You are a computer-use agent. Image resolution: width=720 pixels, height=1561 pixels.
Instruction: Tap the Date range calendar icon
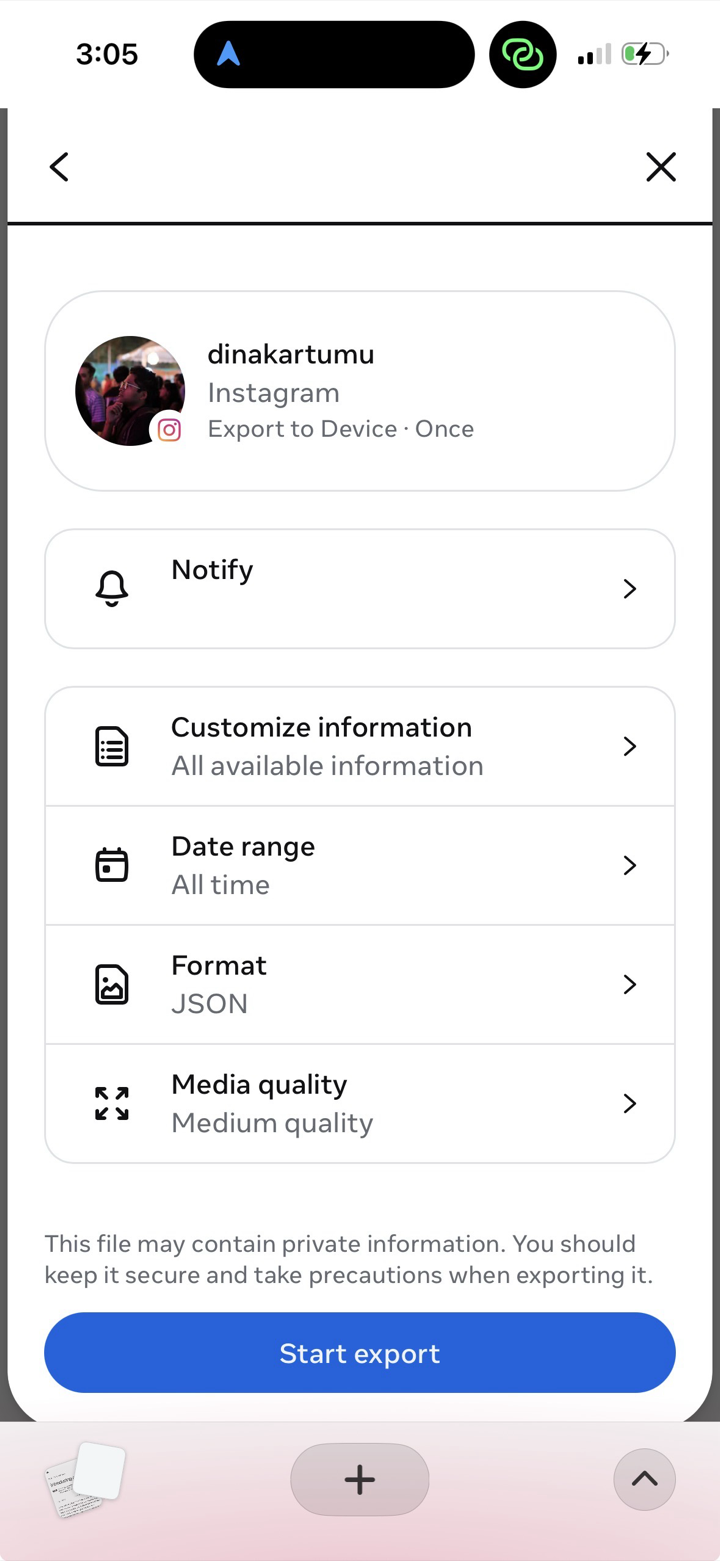tap(112, 865)
